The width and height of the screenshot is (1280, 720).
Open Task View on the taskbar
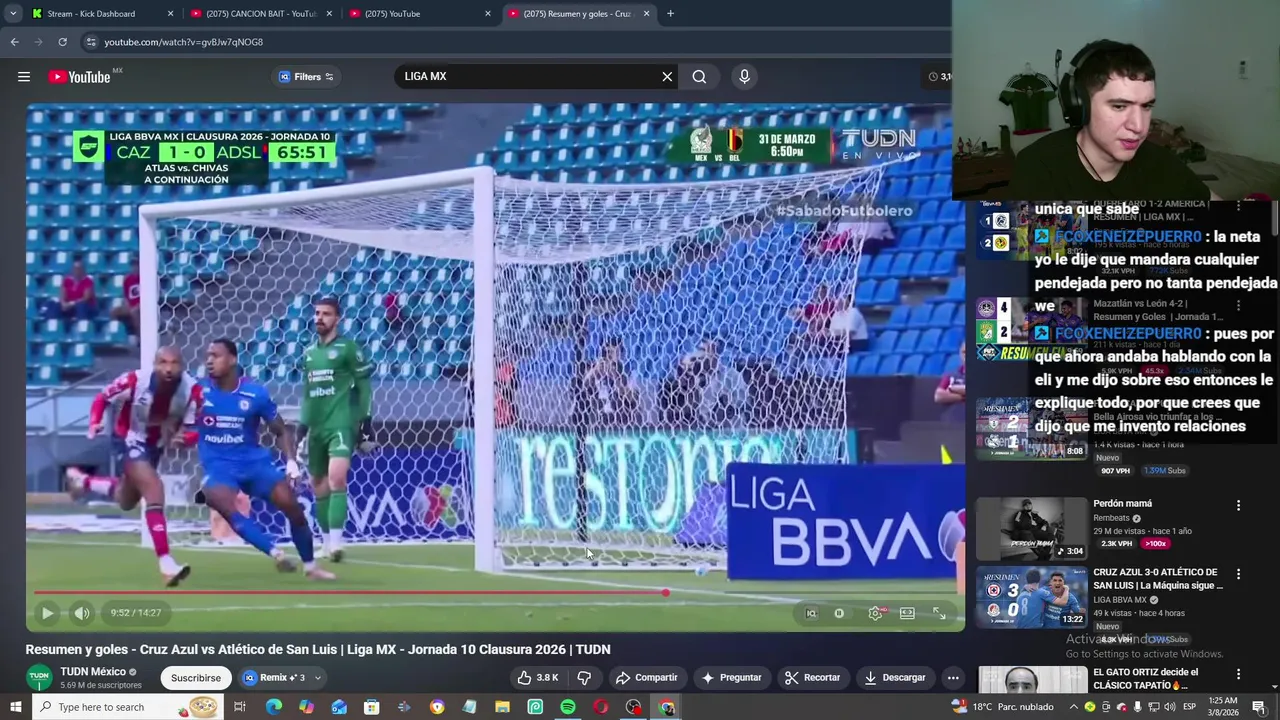tap(240, 707)
